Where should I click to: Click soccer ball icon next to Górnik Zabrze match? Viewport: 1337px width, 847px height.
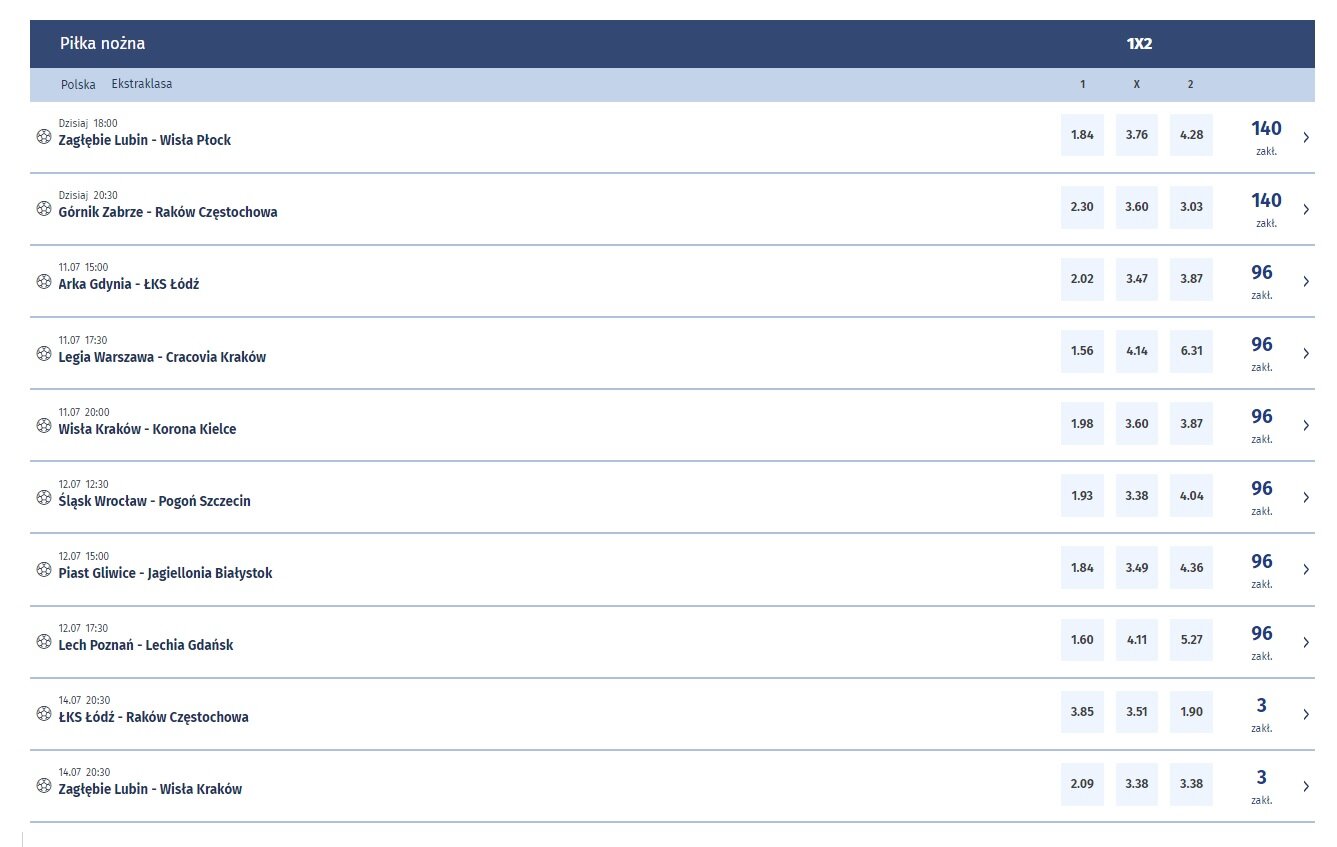(44, 209)
